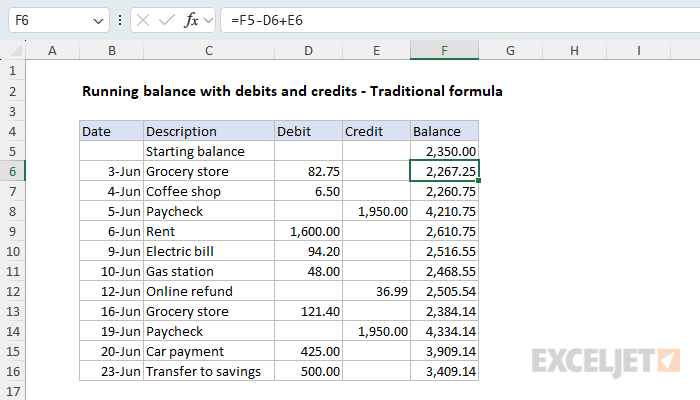
Task: Select debit cell 48.00
Action: click(308, 271)
